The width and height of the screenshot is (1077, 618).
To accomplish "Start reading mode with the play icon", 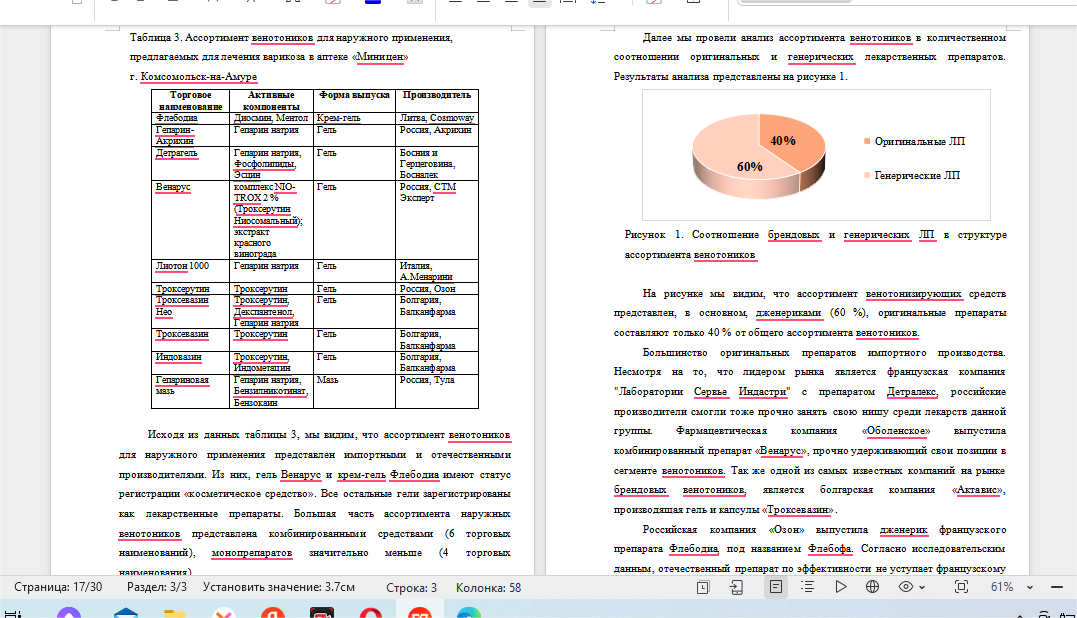I will click(x=840, y=587).
